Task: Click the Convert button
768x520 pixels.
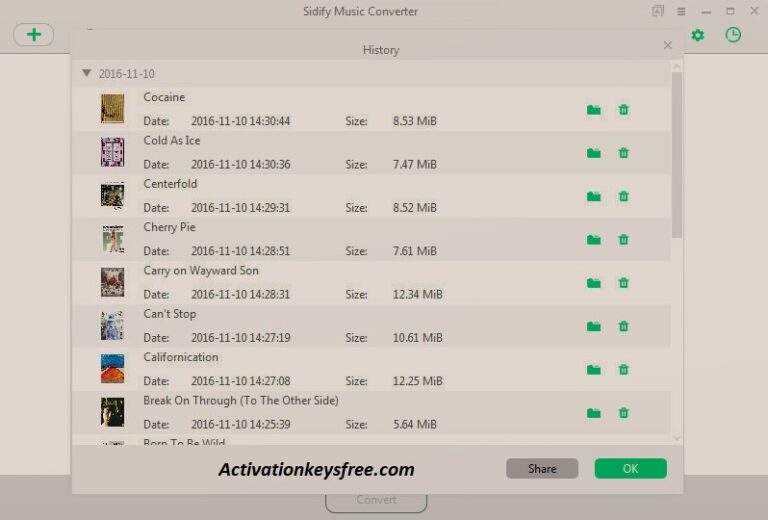Action: [376, 500]
